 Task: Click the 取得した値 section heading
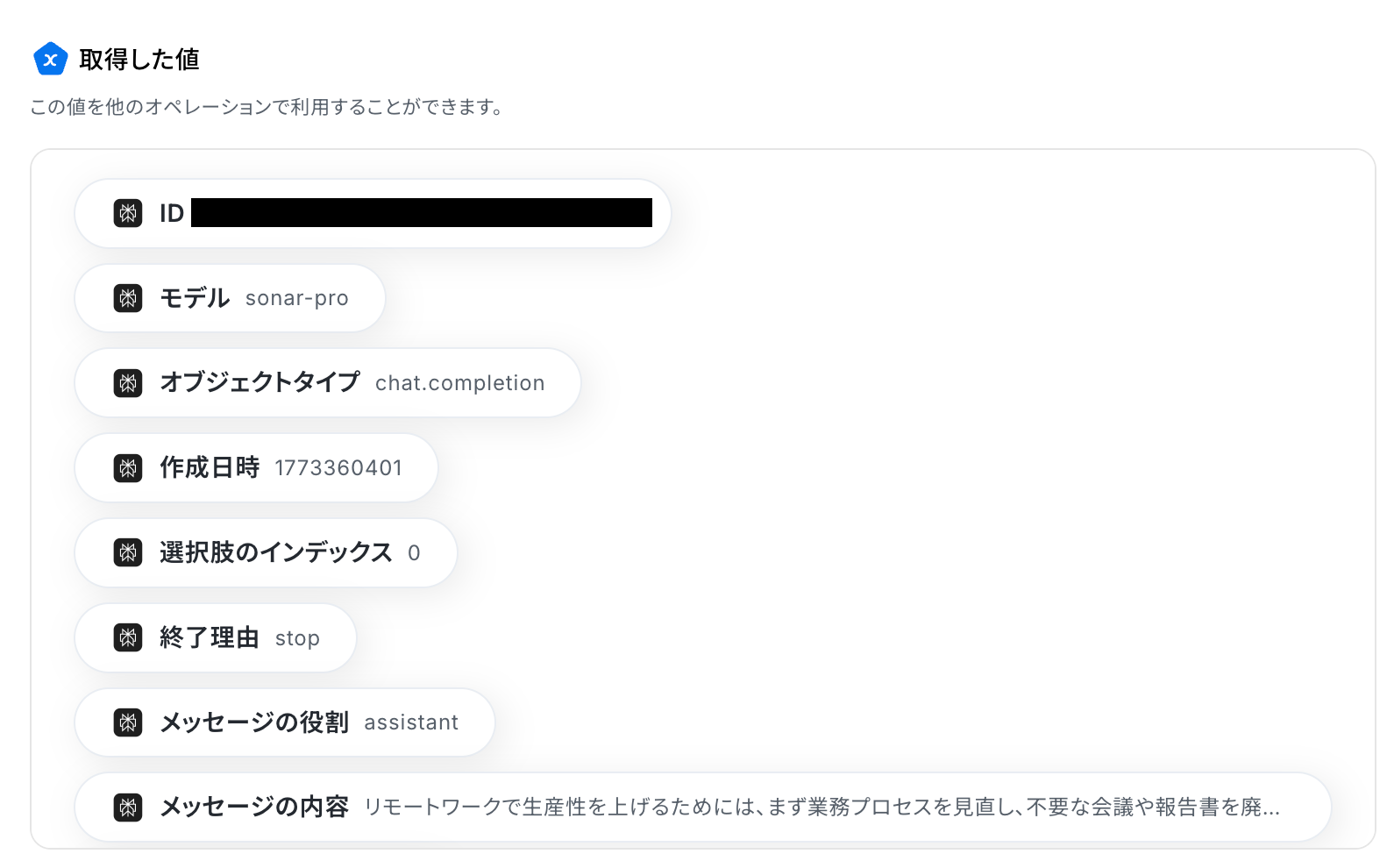pyautogui.click(x=139, y=60)
